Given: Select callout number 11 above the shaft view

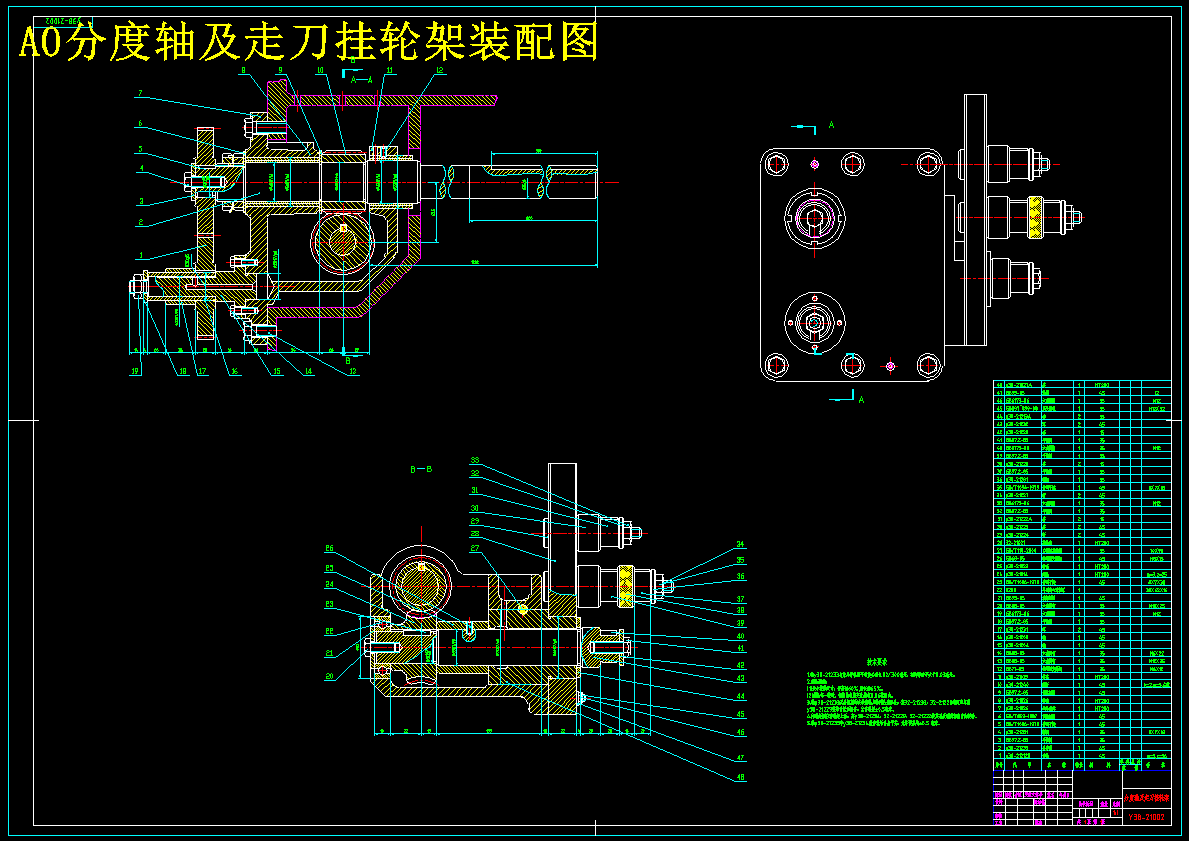Looking at the screenshot, I should [390, 71].
